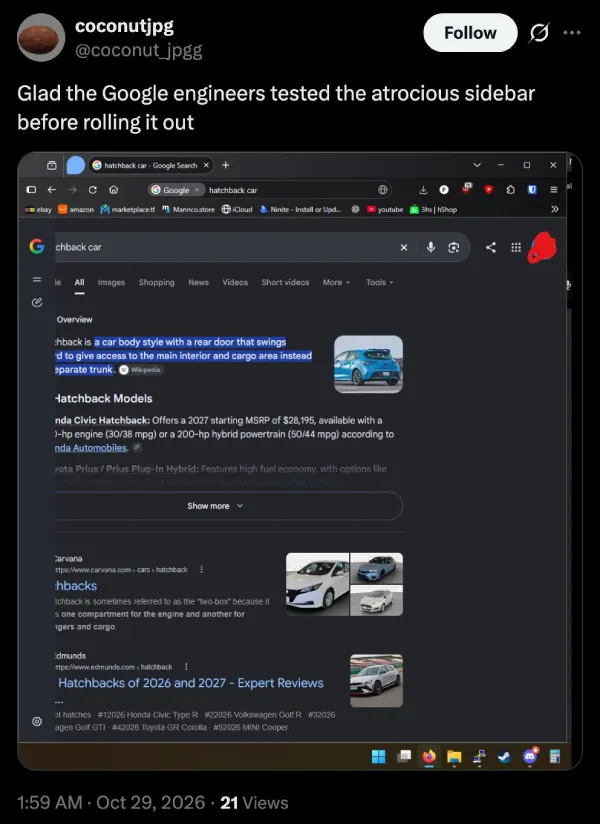Open the browser downloads icon
This screenshot has height=824, width=600.
(x=423, y=190)
